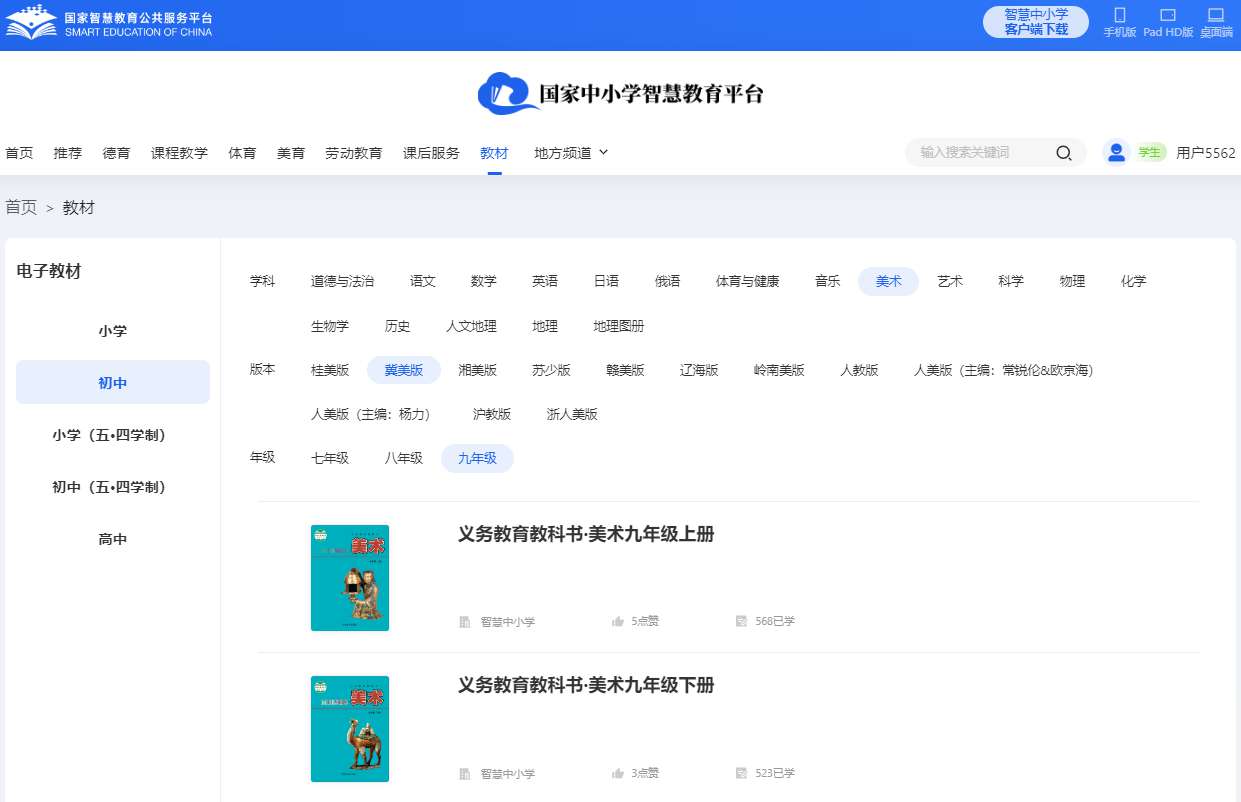
Task: Open the desktop client (桌面端) icon
Action: point(1216,15)
